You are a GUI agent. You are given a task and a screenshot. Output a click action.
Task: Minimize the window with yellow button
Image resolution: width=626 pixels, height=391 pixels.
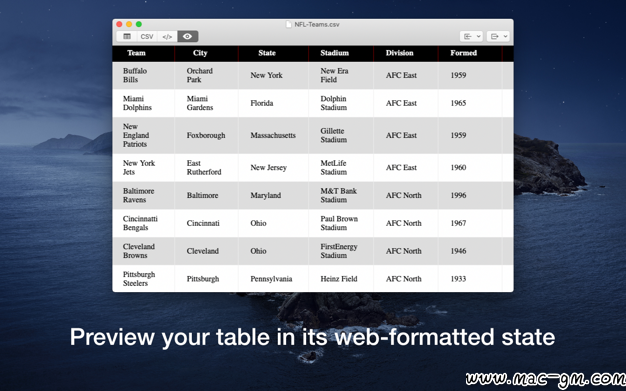pyautogui.click(x=129, y=24)
